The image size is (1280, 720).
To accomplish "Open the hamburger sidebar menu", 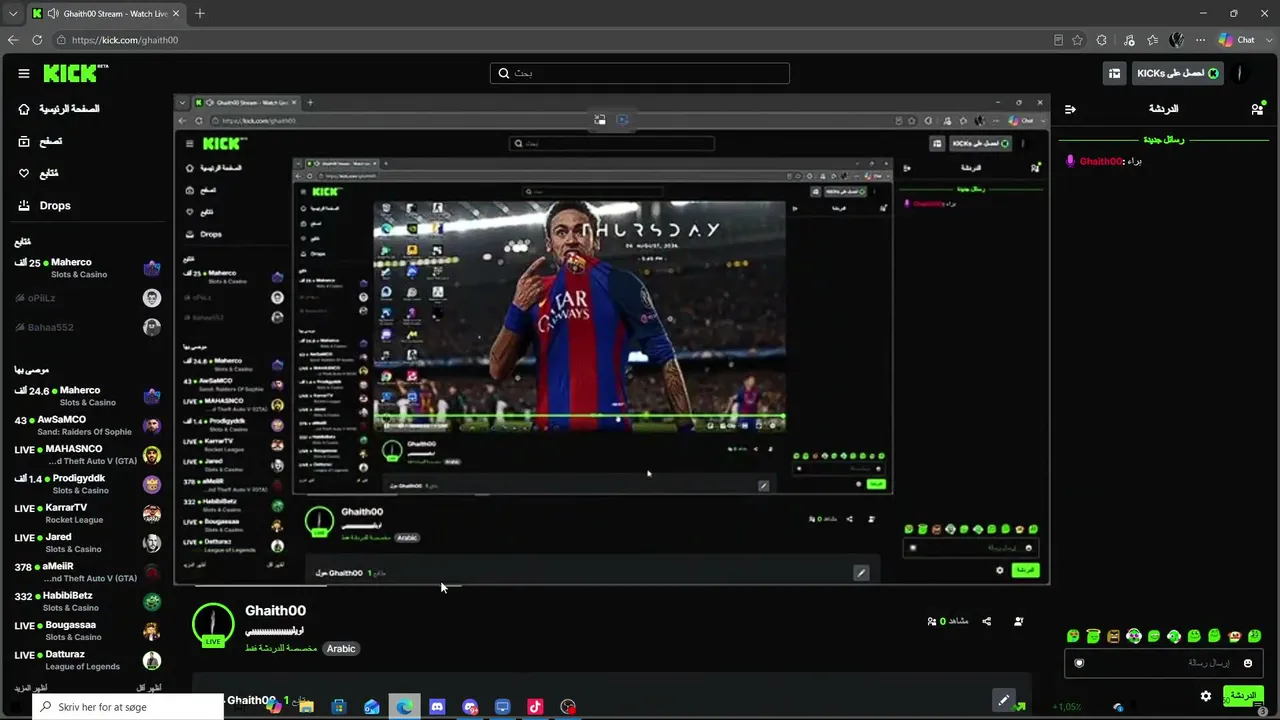I will coord(24,73).
